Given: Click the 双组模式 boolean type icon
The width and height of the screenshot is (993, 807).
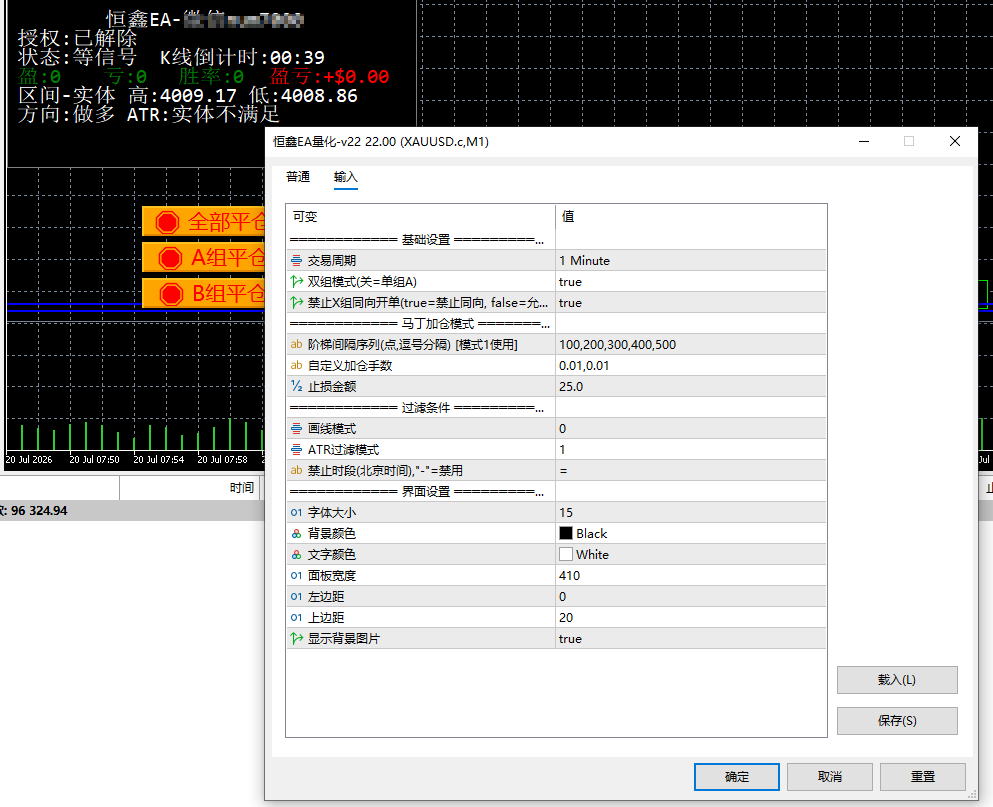Looking at the screenshot, I should coord(296,281).
